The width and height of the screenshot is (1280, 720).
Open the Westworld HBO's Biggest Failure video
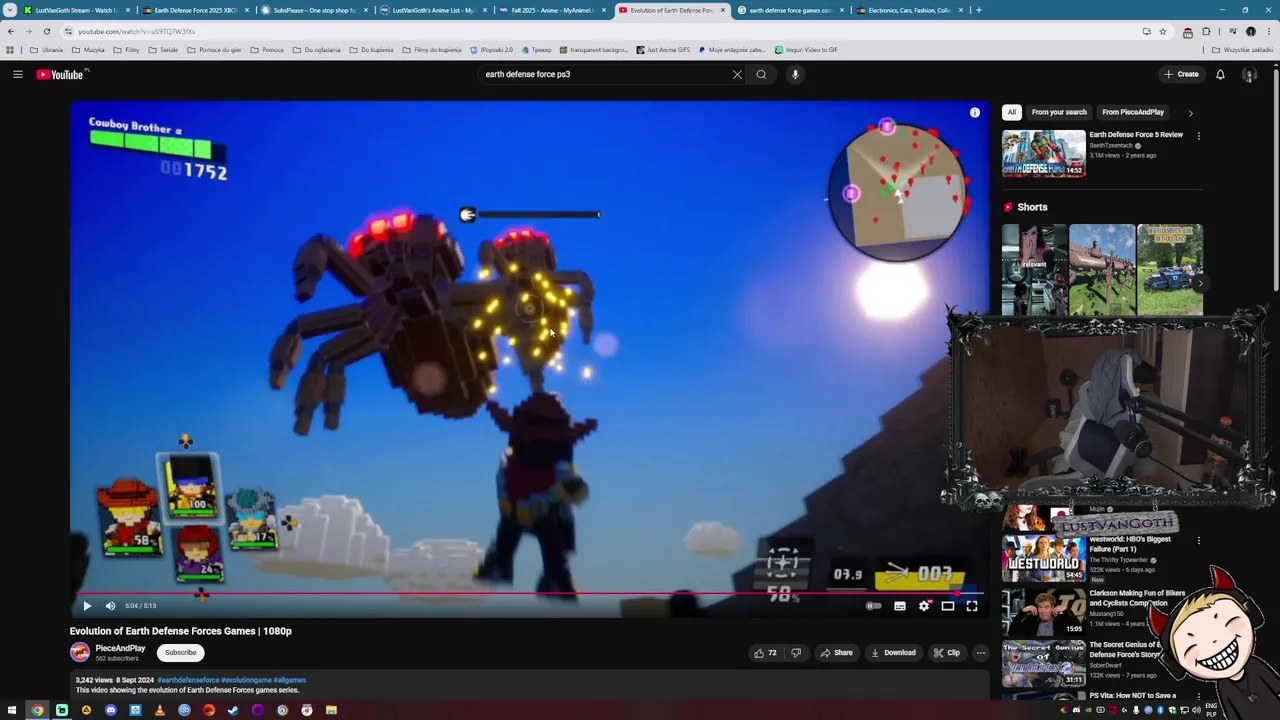tap(1044, 558)
